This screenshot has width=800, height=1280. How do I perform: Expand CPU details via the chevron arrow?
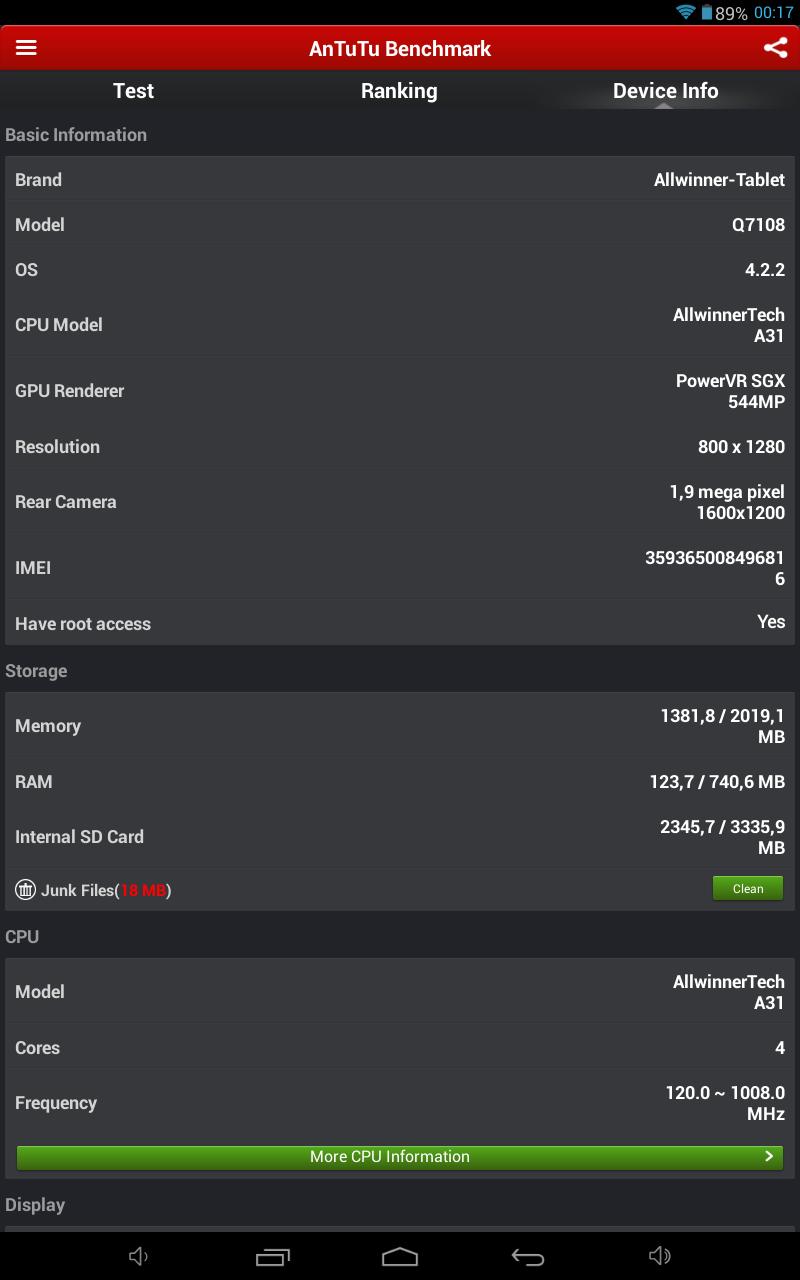click(x=769, y=1156)
